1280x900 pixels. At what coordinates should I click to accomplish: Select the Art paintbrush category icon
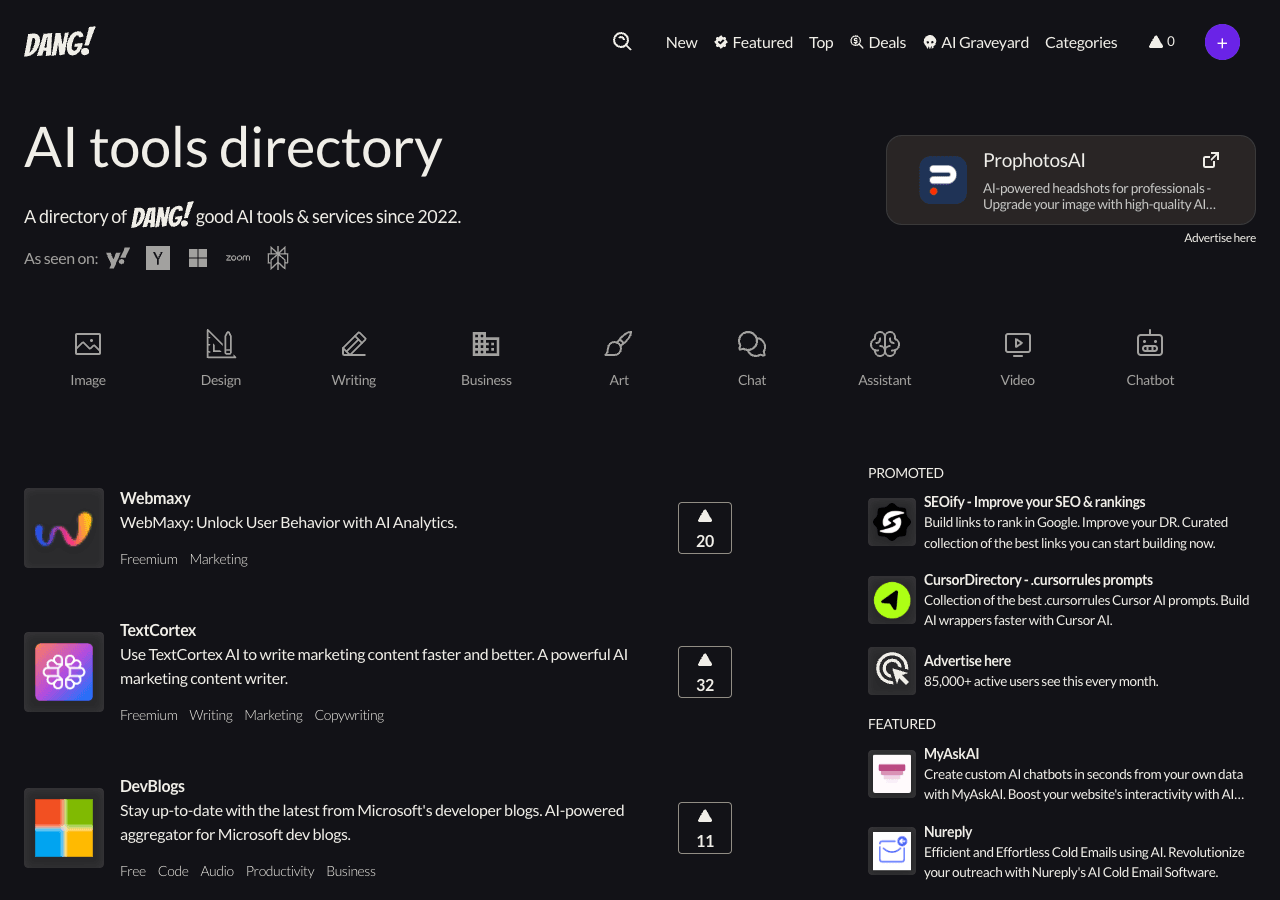(619, 344)
